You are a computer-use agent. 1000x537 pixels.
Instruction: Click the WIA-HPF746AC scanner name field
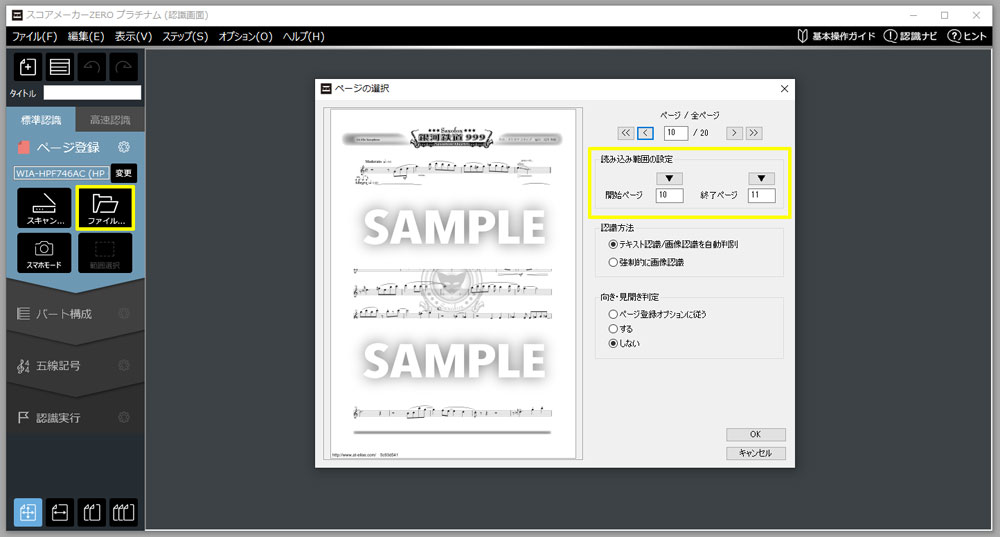pos(61,173)
